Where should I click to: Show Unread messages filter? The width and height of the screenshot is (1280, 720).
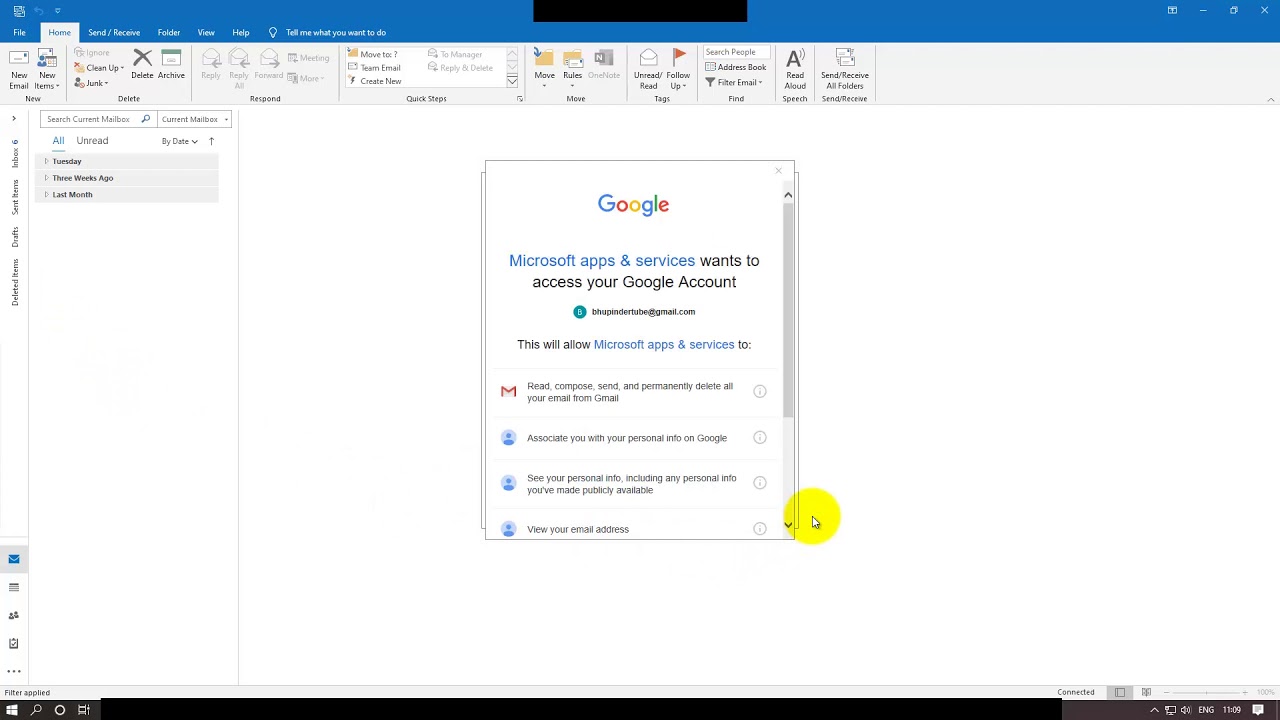pos(92,141)
